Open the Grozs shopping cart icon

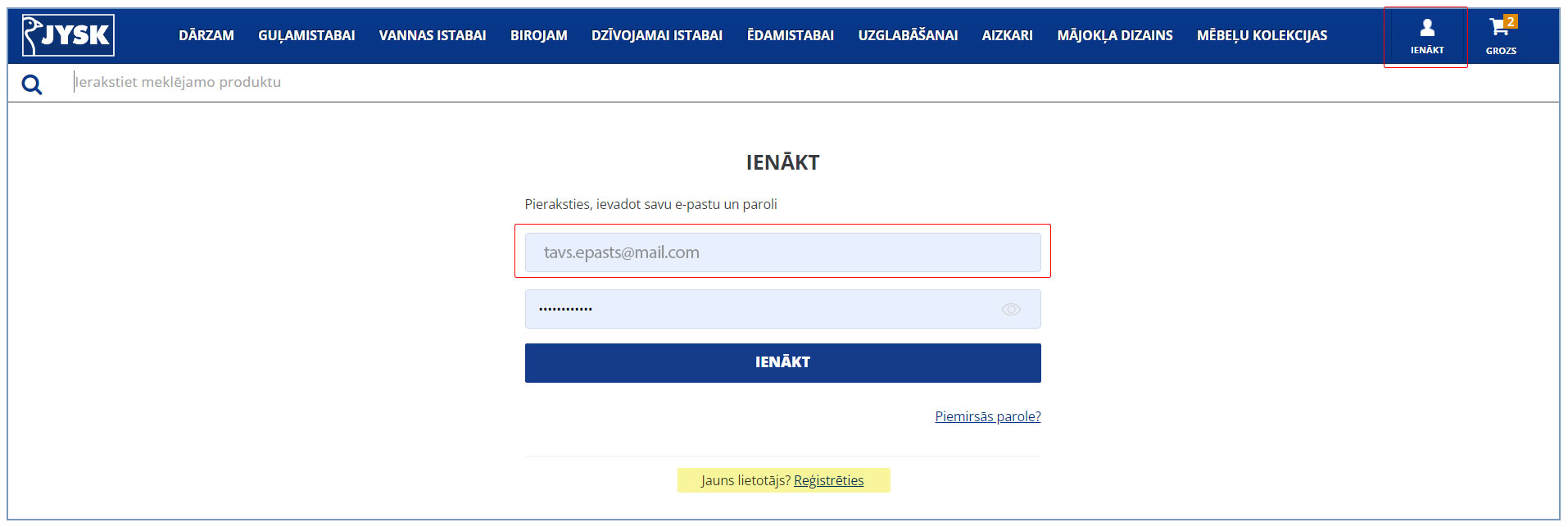tap(1501, 37)
